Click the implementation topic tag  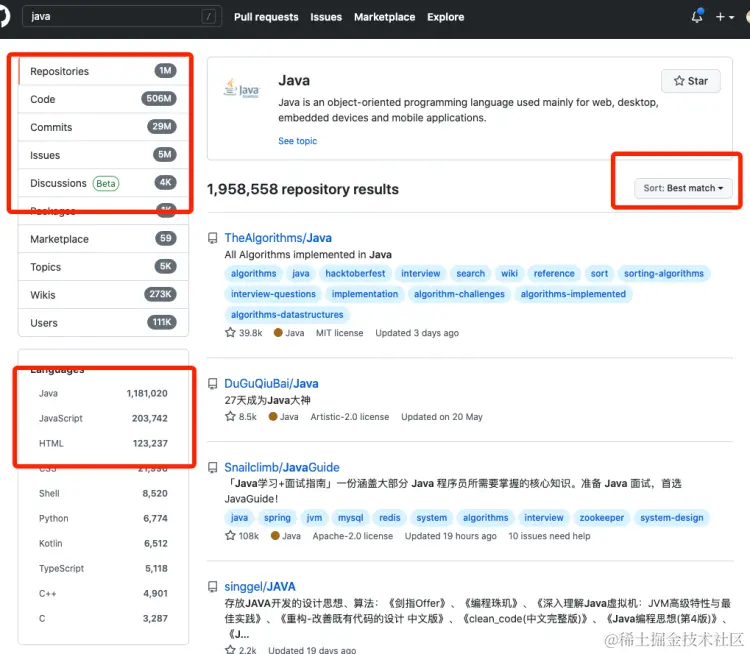tap(364, 294)
